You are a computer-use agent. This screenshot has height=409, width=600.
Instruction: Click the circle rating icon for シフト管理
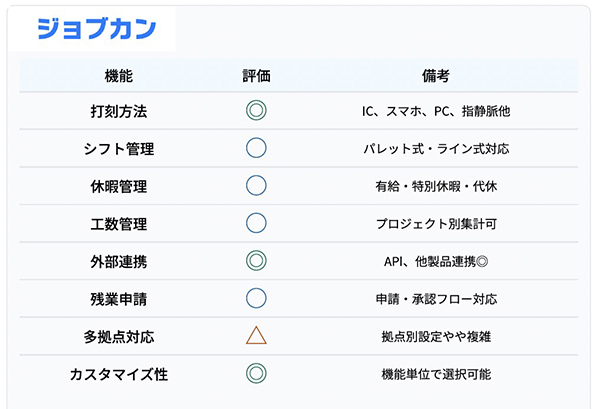[x=256, y=148]
